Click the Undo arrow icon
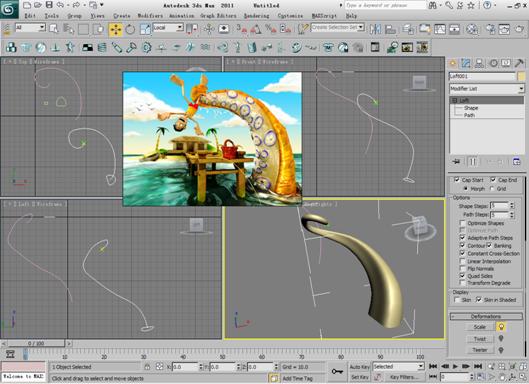 [x=60, y=5]
